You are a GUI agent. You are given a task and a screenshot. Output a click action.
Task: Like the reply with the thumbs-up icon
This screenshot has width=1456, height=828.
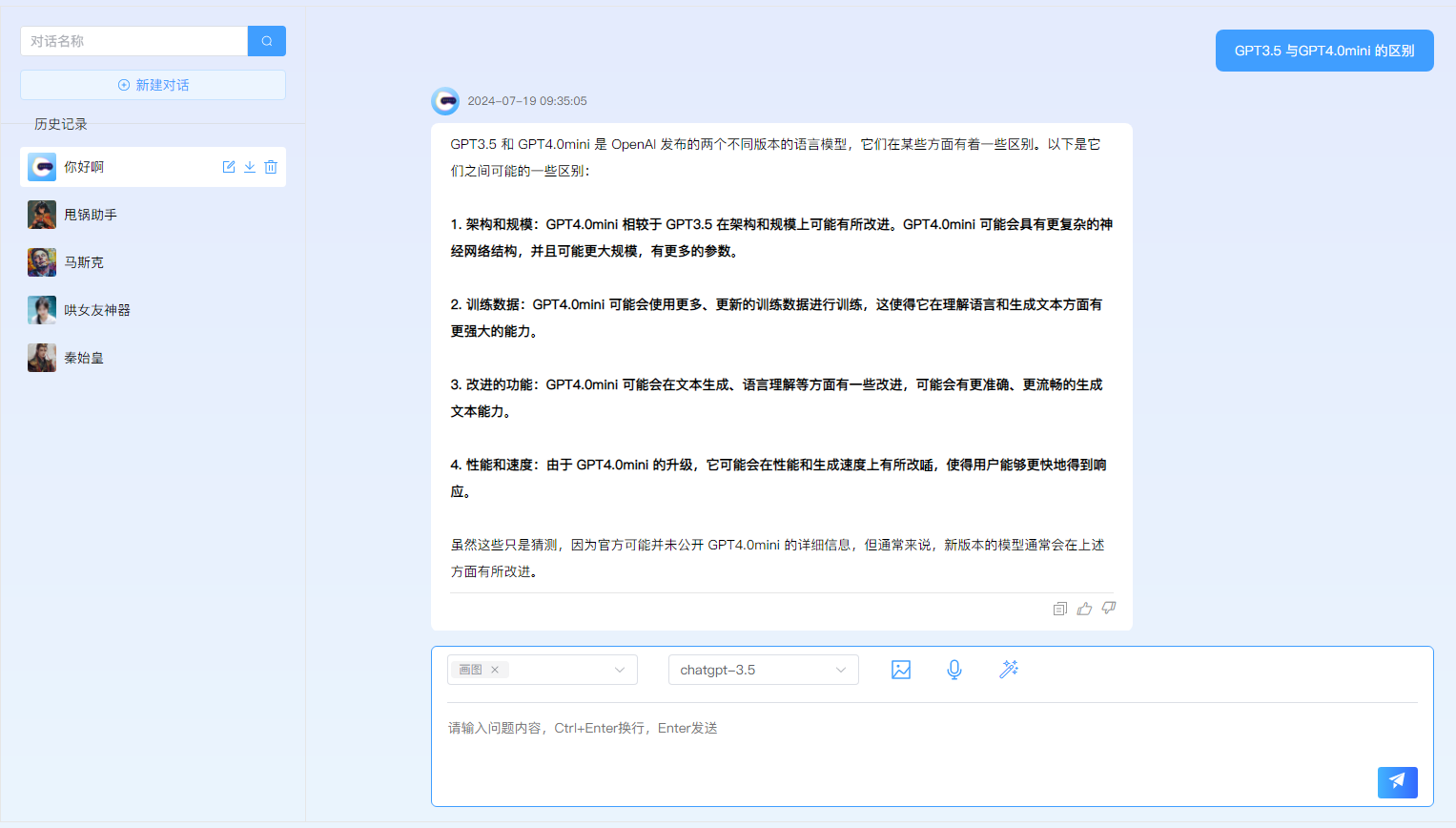point(1084,609)
